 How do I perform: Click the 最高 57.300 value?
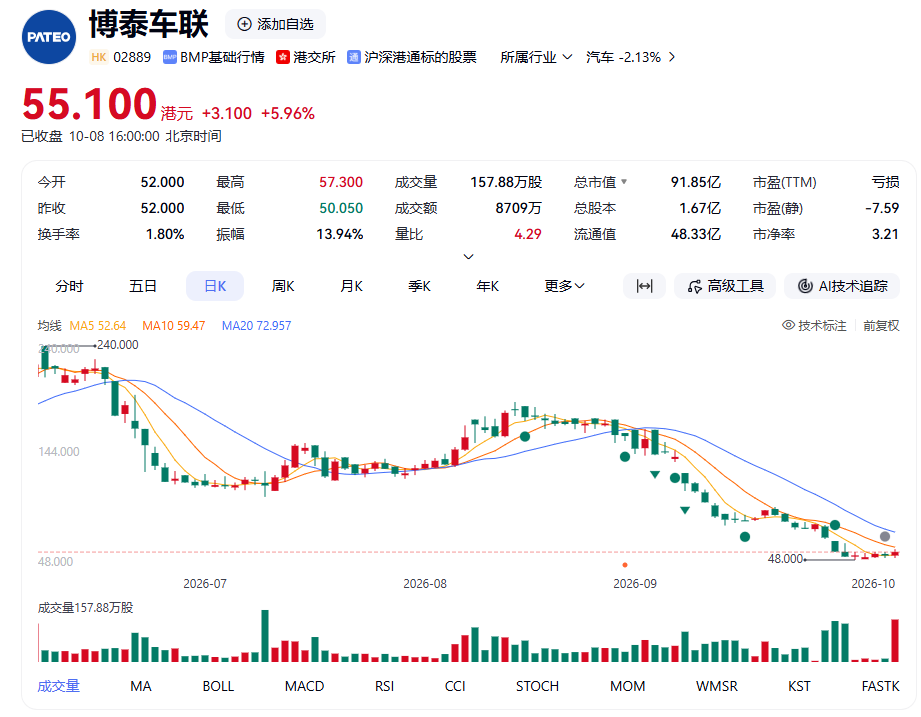(x=341, y=182)
